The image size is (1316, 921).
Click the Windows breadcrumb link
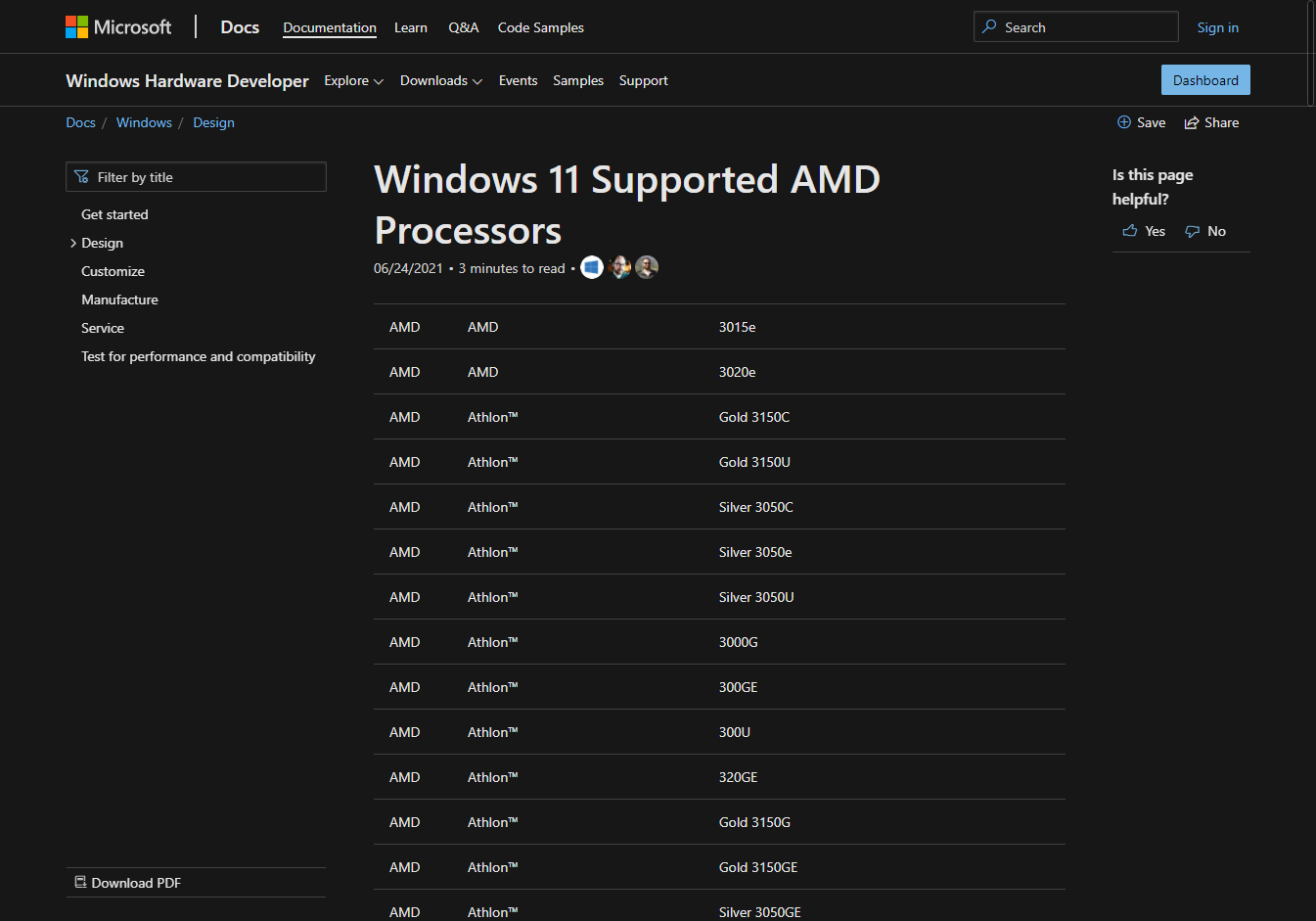point(144,122)
